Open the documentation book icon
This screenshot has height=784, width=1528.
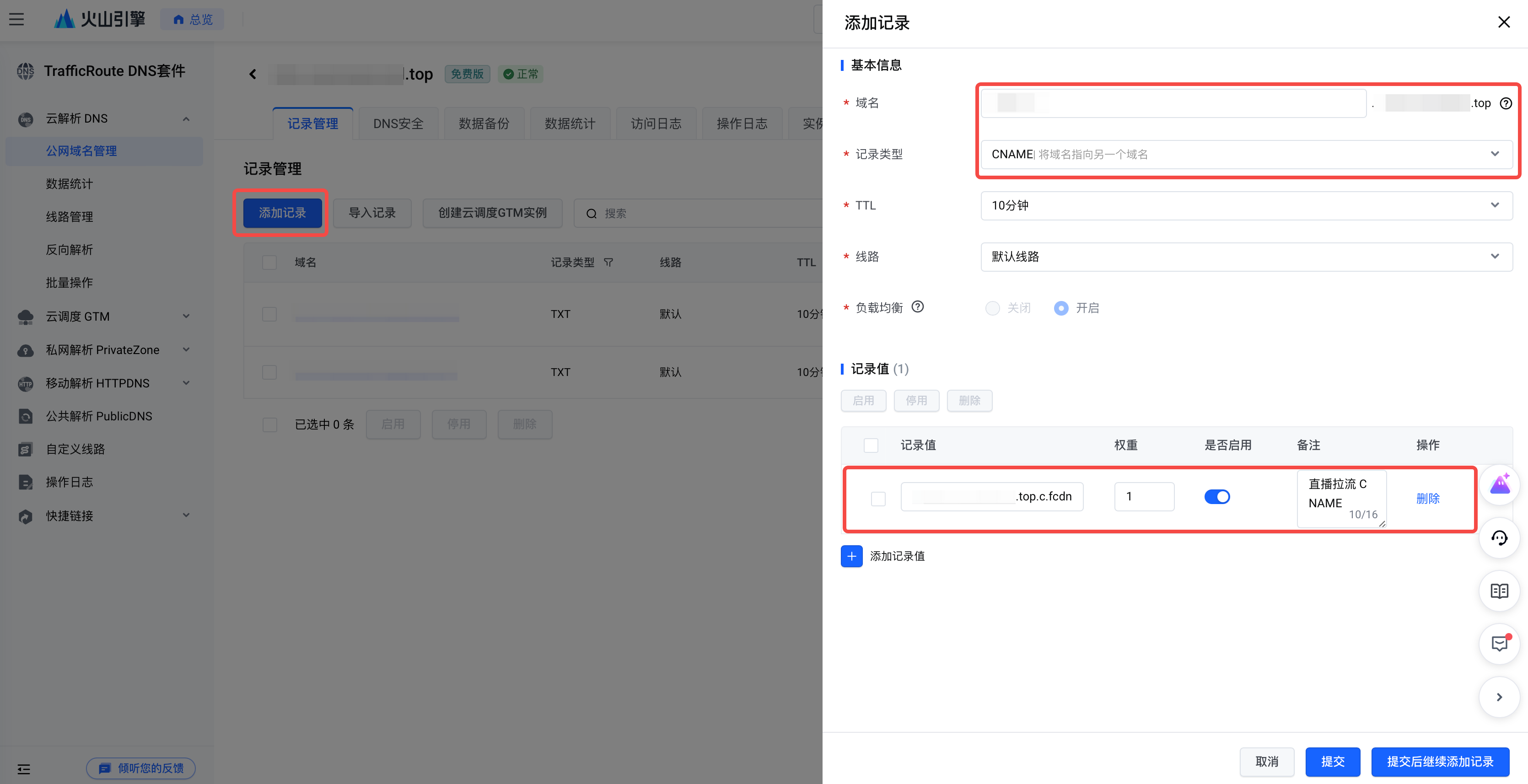click(x=1499, y=591)
